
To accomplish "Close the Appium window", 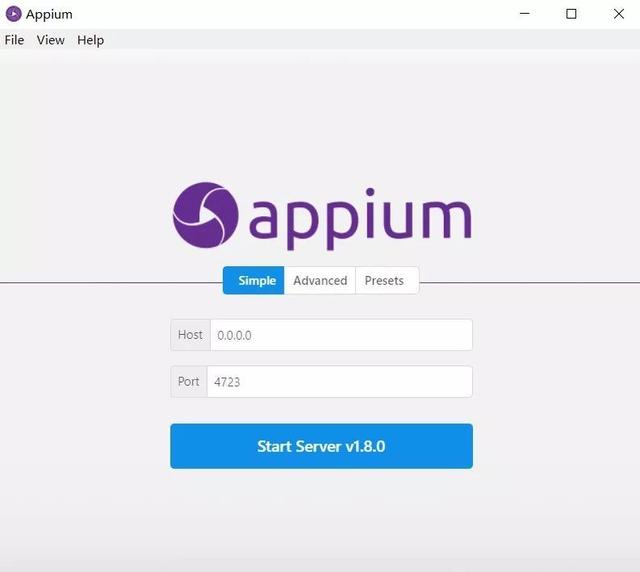I will [618, 14].
